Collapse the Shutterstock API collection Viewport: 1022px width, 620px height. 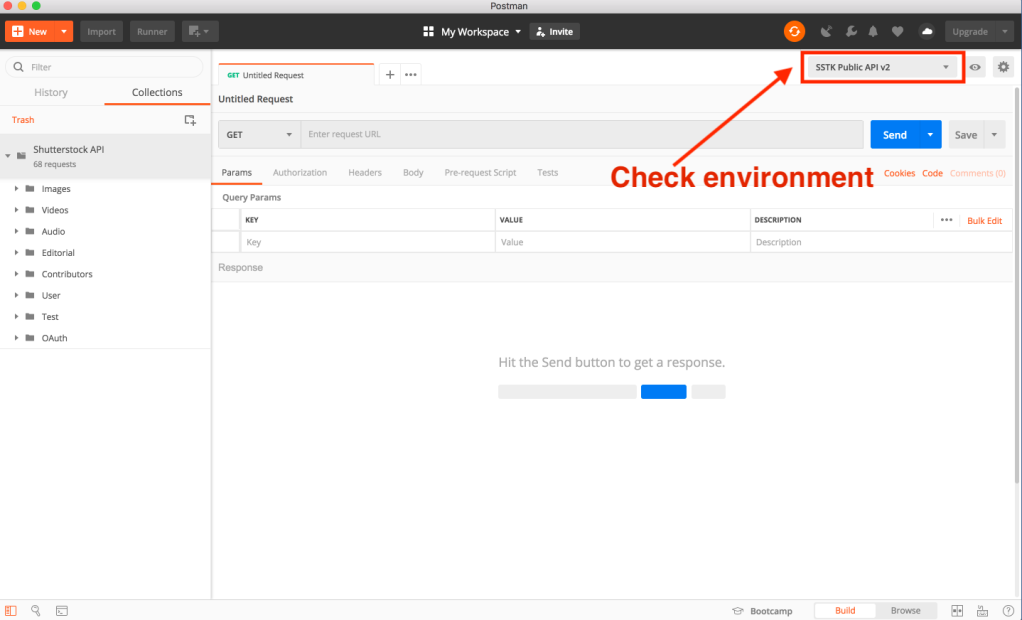(x=8, y=156)
